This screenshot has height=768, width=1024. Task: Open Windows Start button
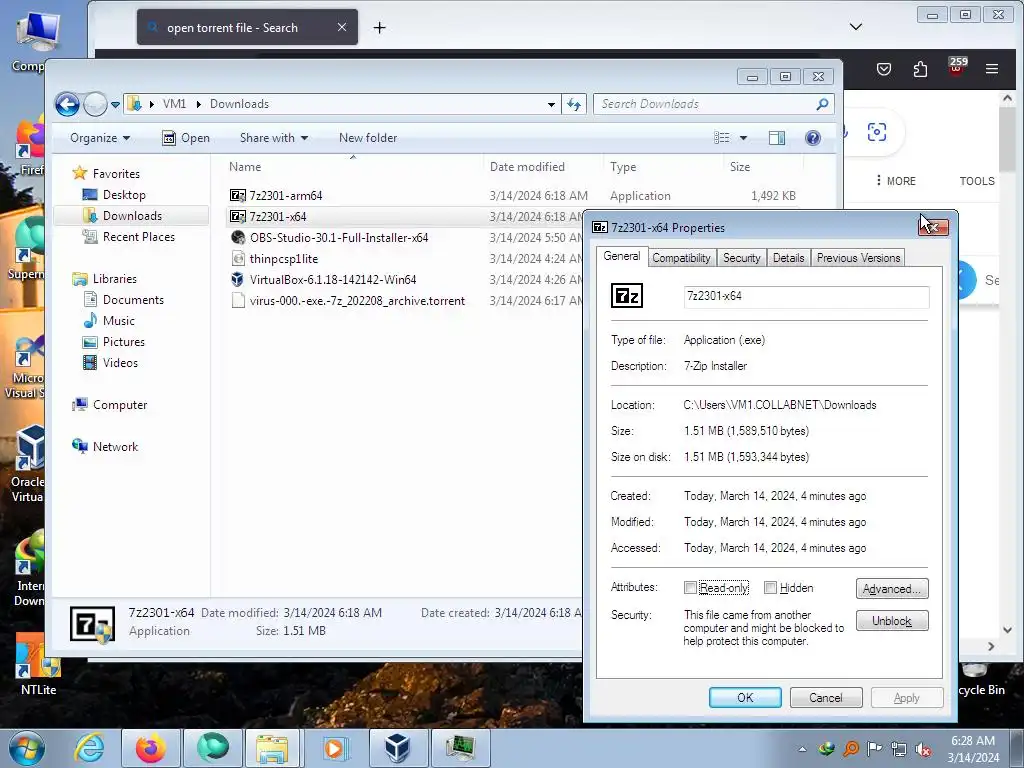click(27, 748)
